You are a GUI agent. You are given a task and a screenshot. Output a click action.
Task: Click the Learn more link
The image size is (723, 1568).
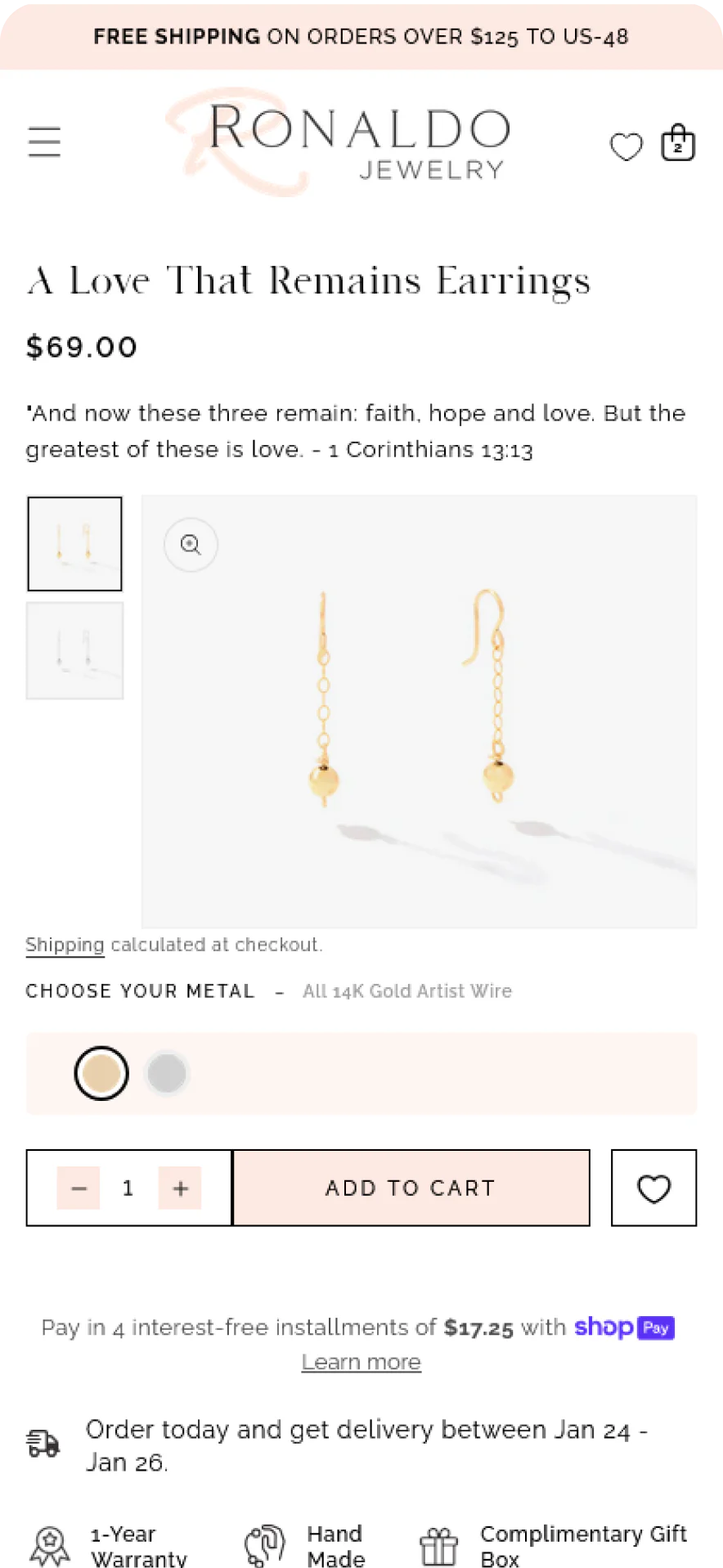[361, 1362]
